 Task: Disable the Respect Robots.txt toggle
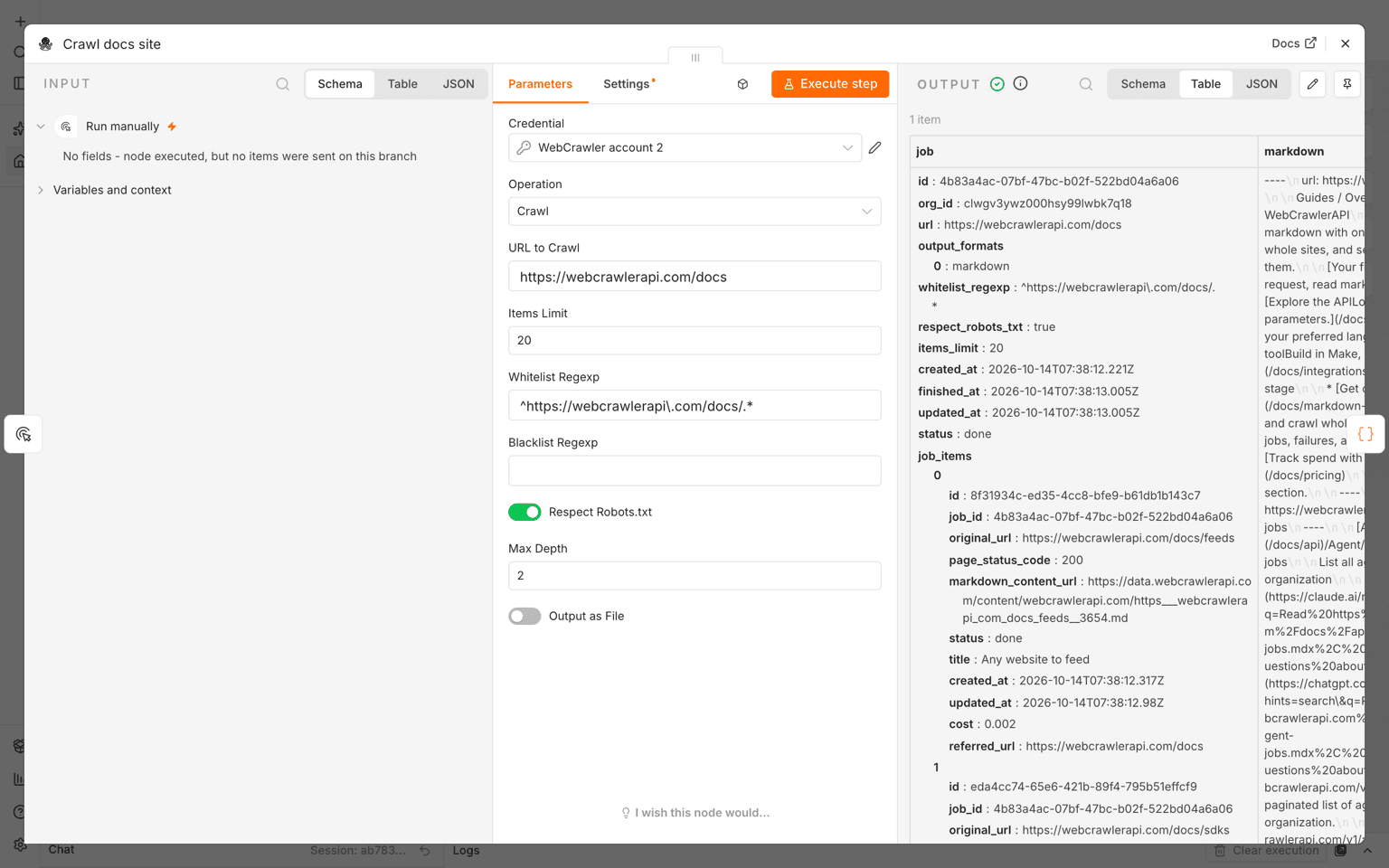[524, 512]
